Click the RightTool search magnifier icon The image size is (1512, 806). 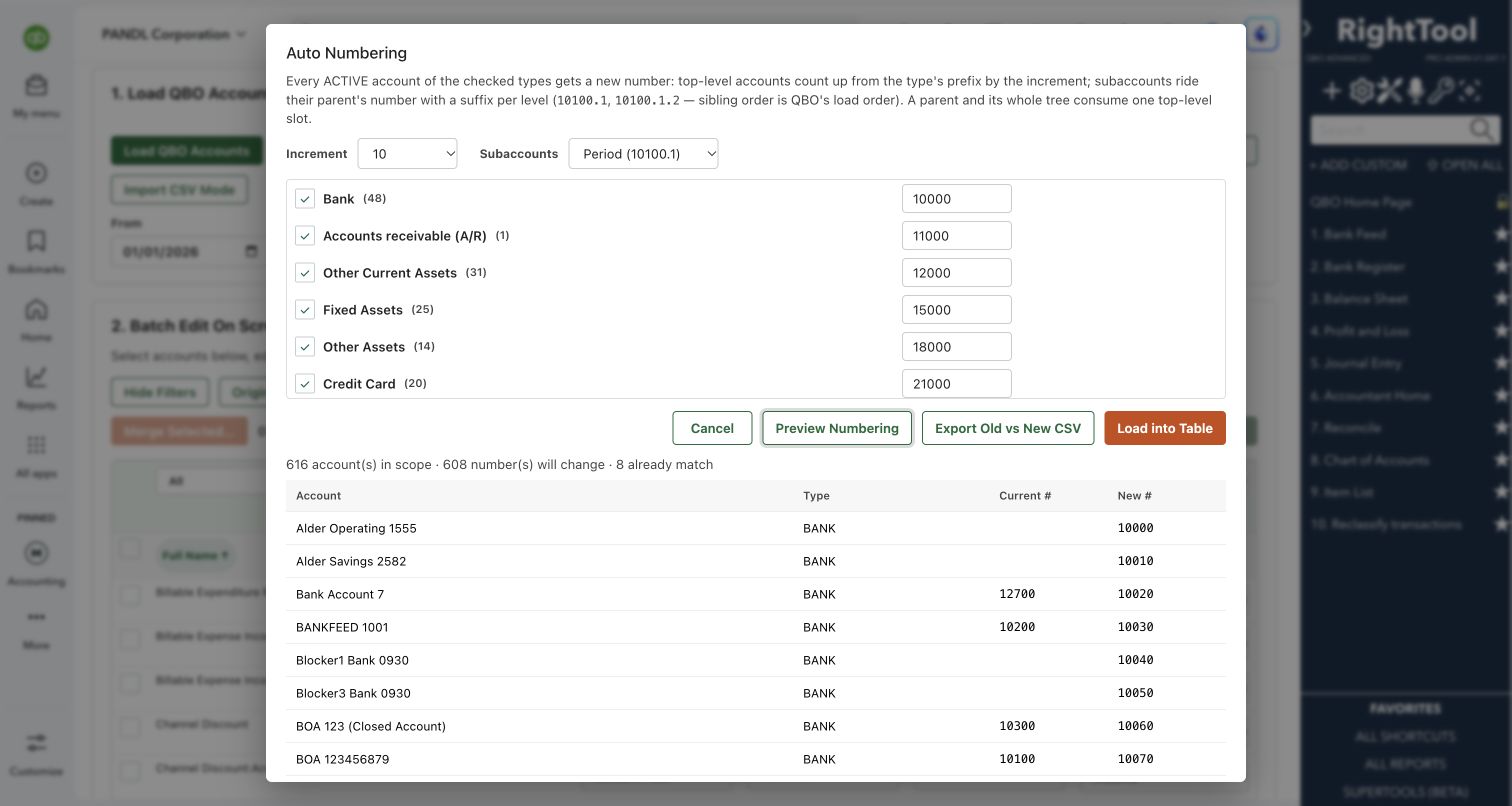(1481, 130)
